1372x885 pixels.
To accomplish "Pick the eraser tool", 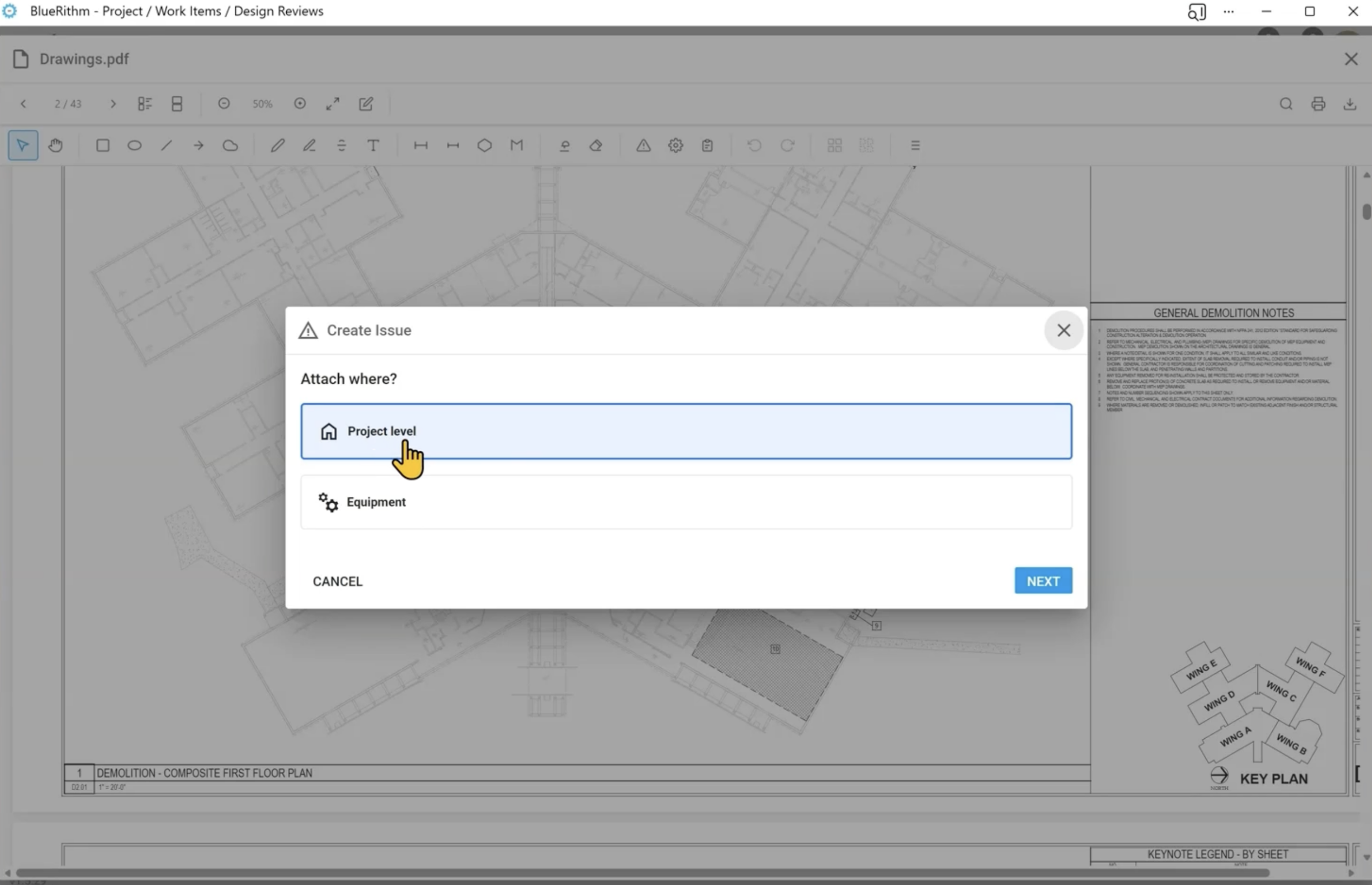I will tap(596, 145).
